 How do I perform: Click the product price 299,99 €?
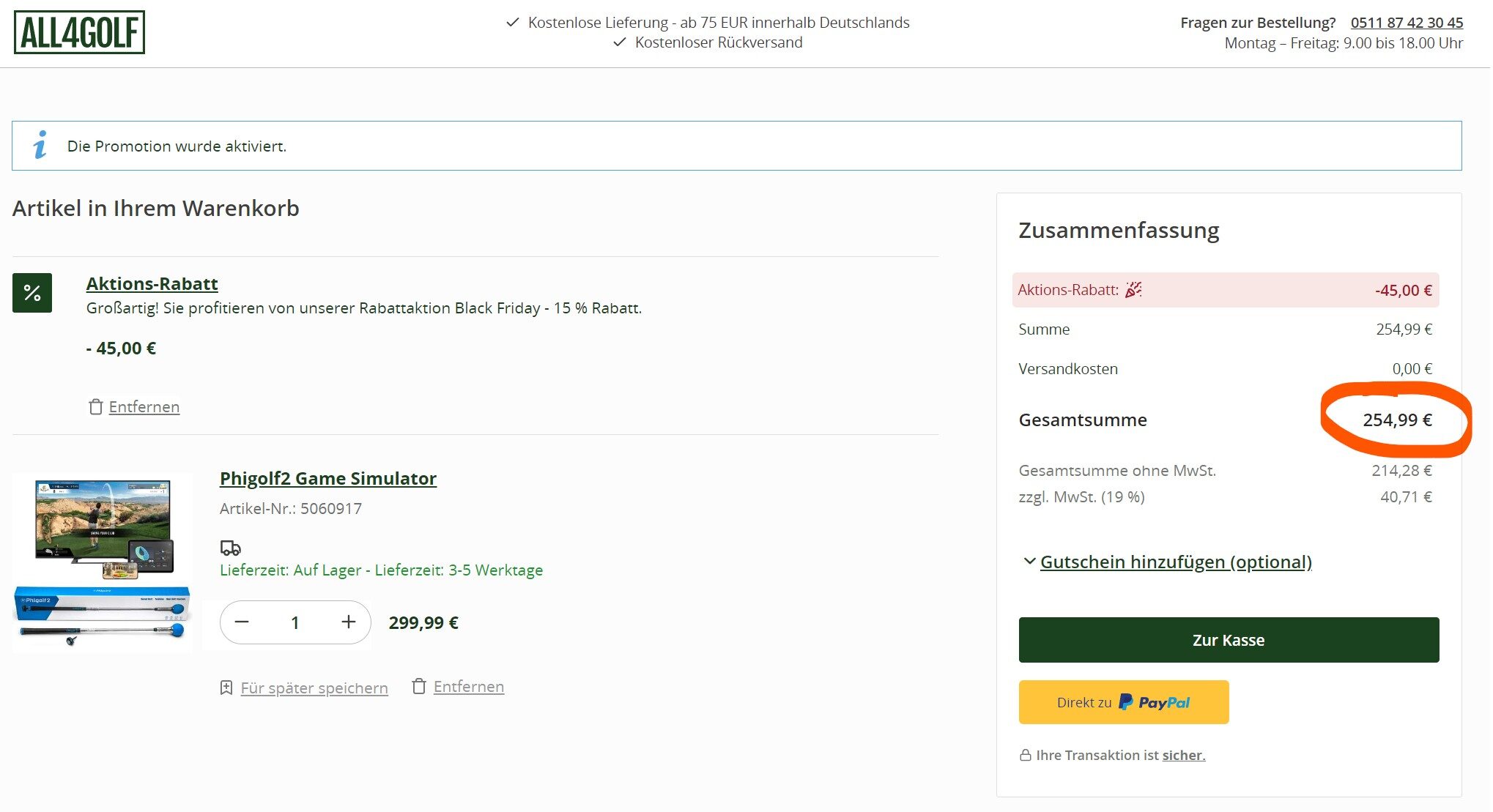423,623
